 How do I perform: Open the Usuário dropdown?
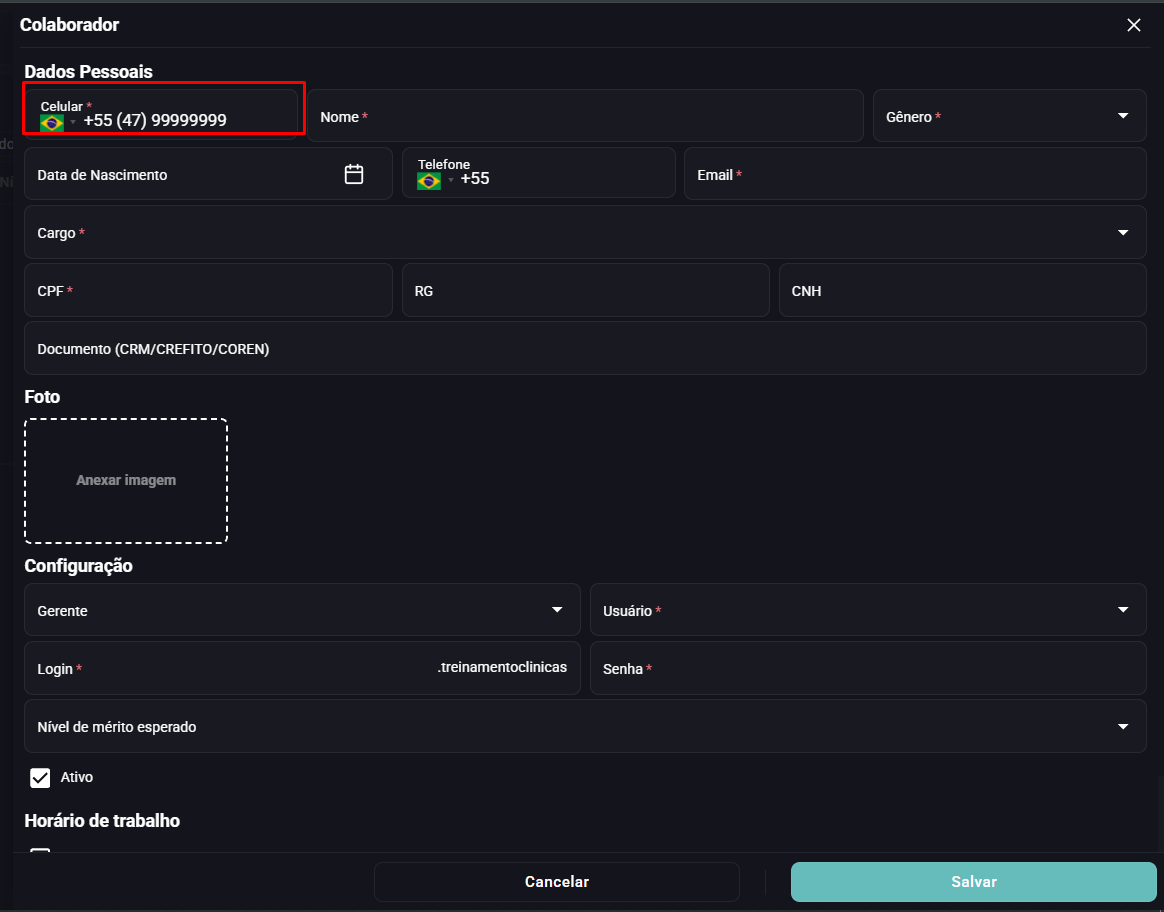[x=868, y=609]
